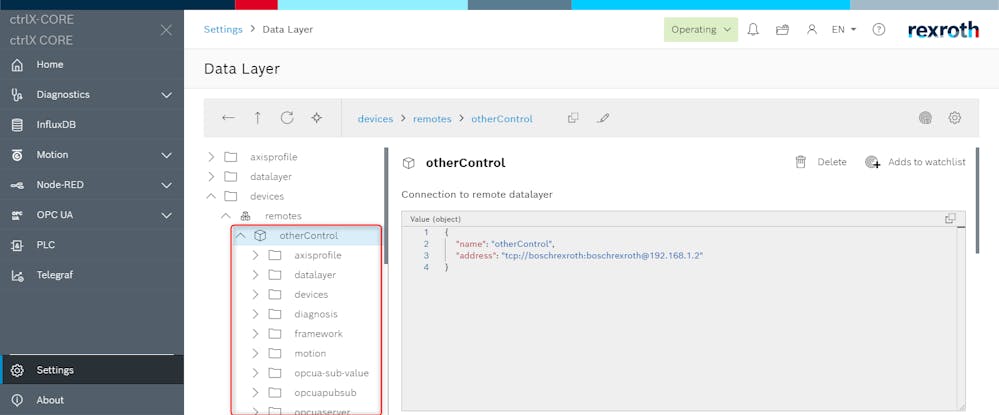Expand the opcuapubsub folder
Image resolution: width=999 pixels, height=415 pixels.
coord(255,393)
